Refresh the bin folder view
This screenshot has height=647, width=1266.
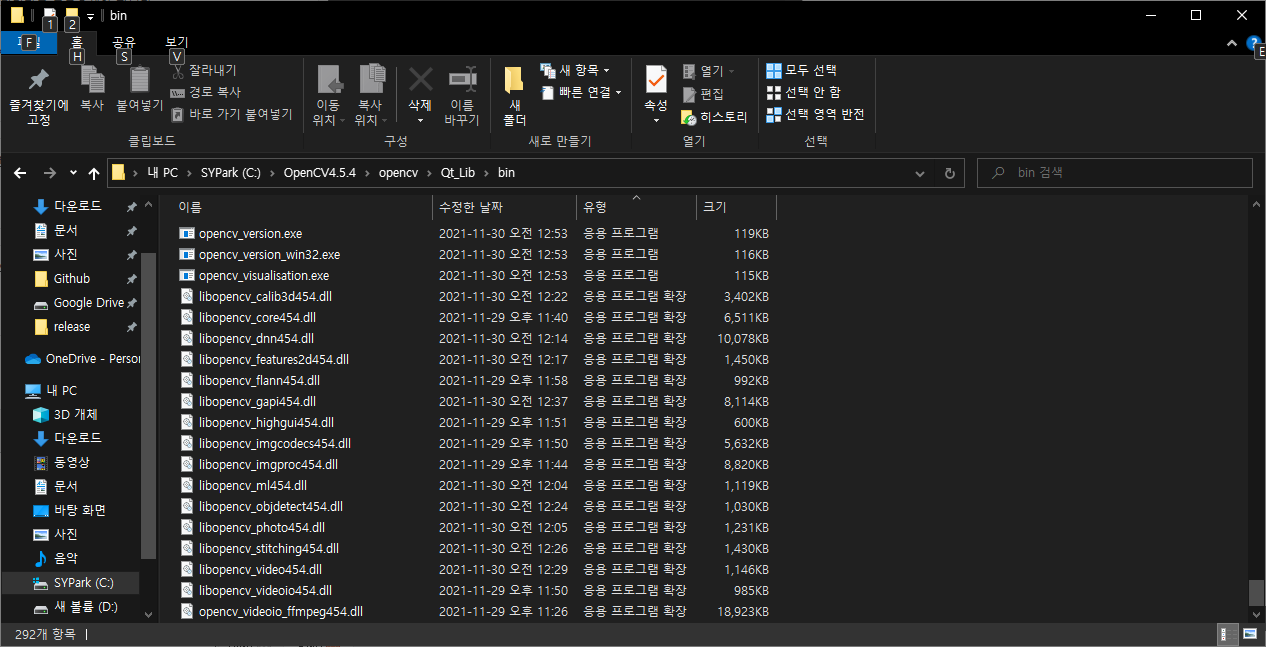(949, 173)
